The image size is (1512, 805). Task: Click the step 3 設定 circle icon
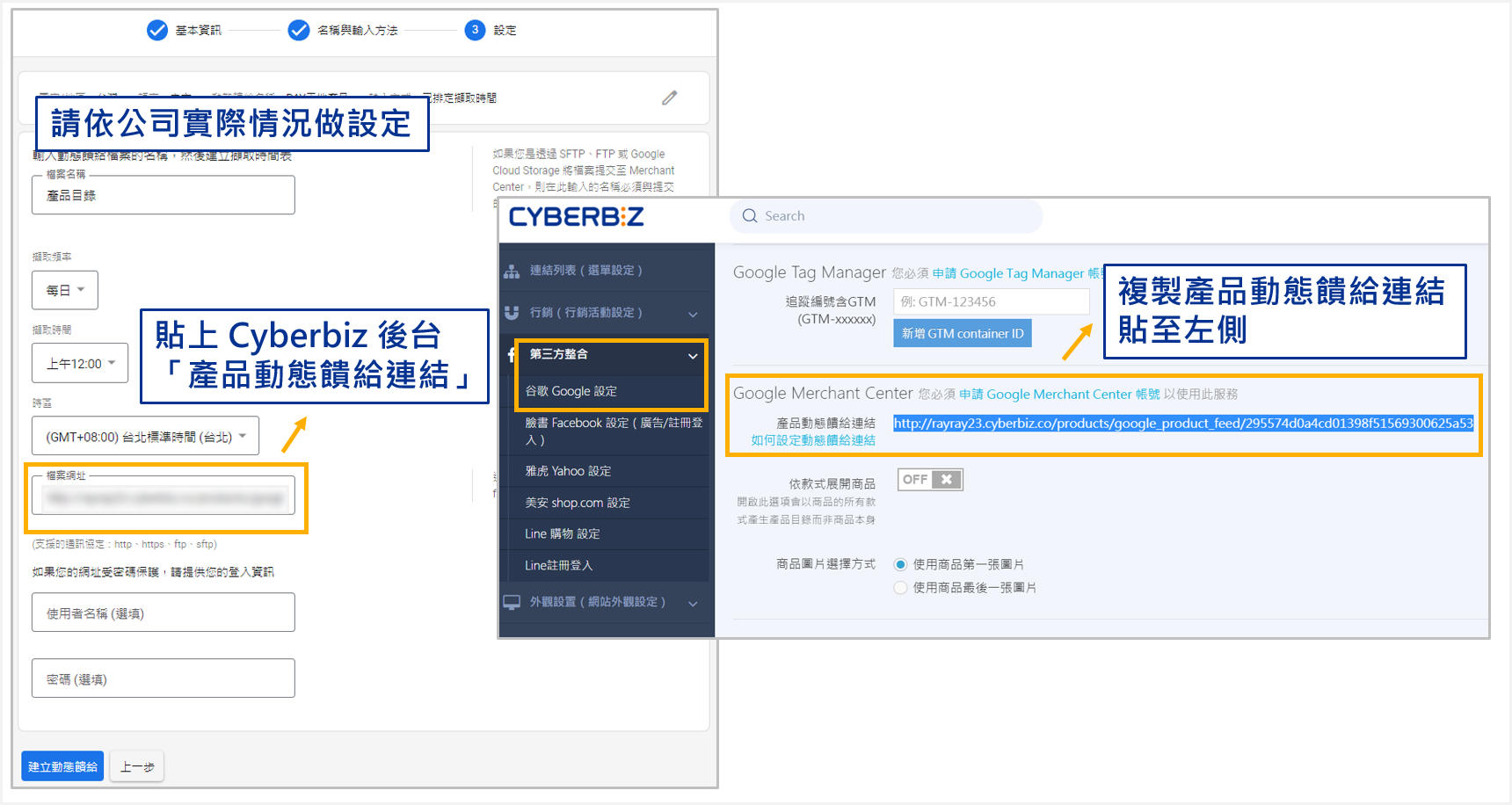475,31
